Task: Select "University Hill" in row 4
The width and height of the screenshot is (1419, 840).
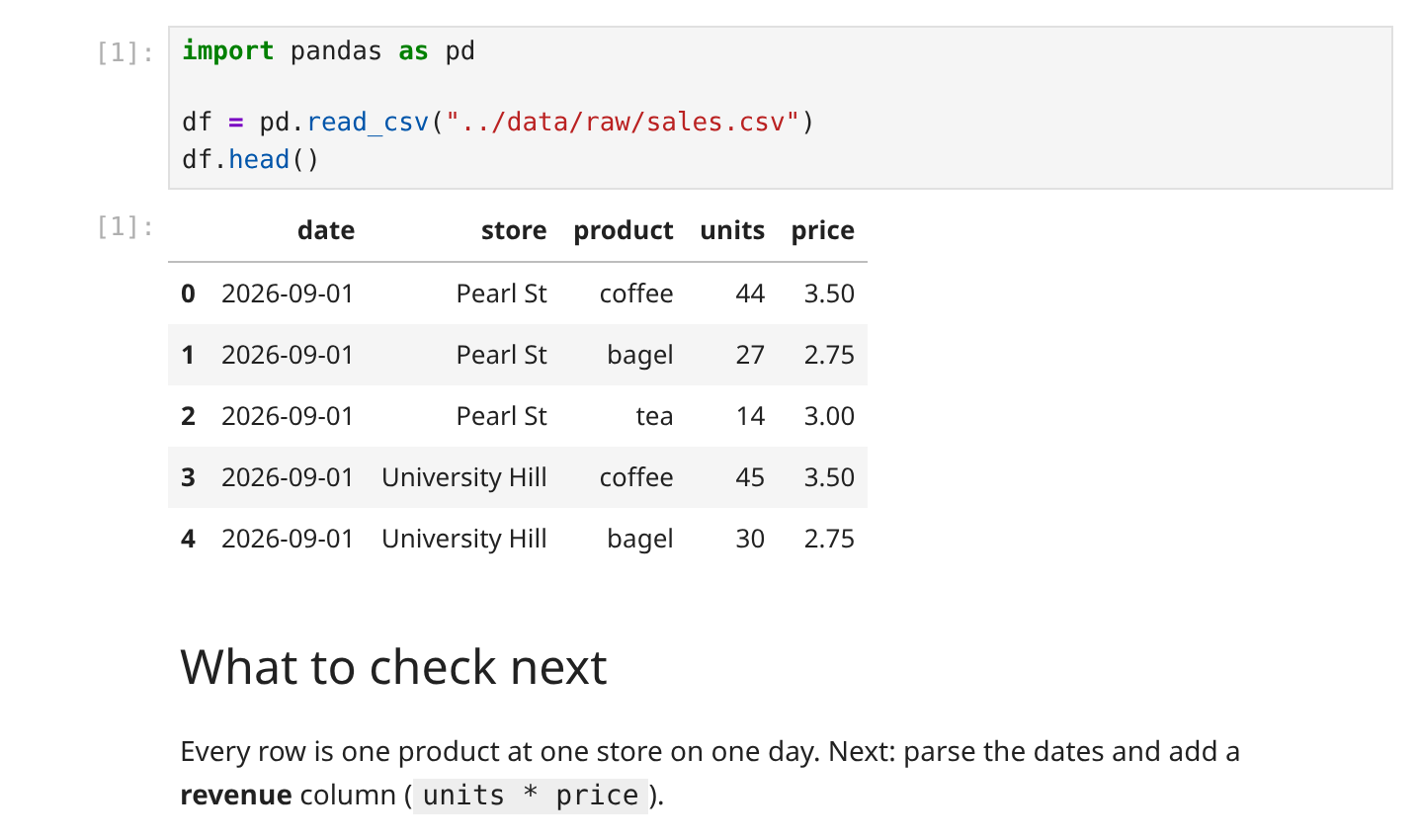Action: (464, 539)
